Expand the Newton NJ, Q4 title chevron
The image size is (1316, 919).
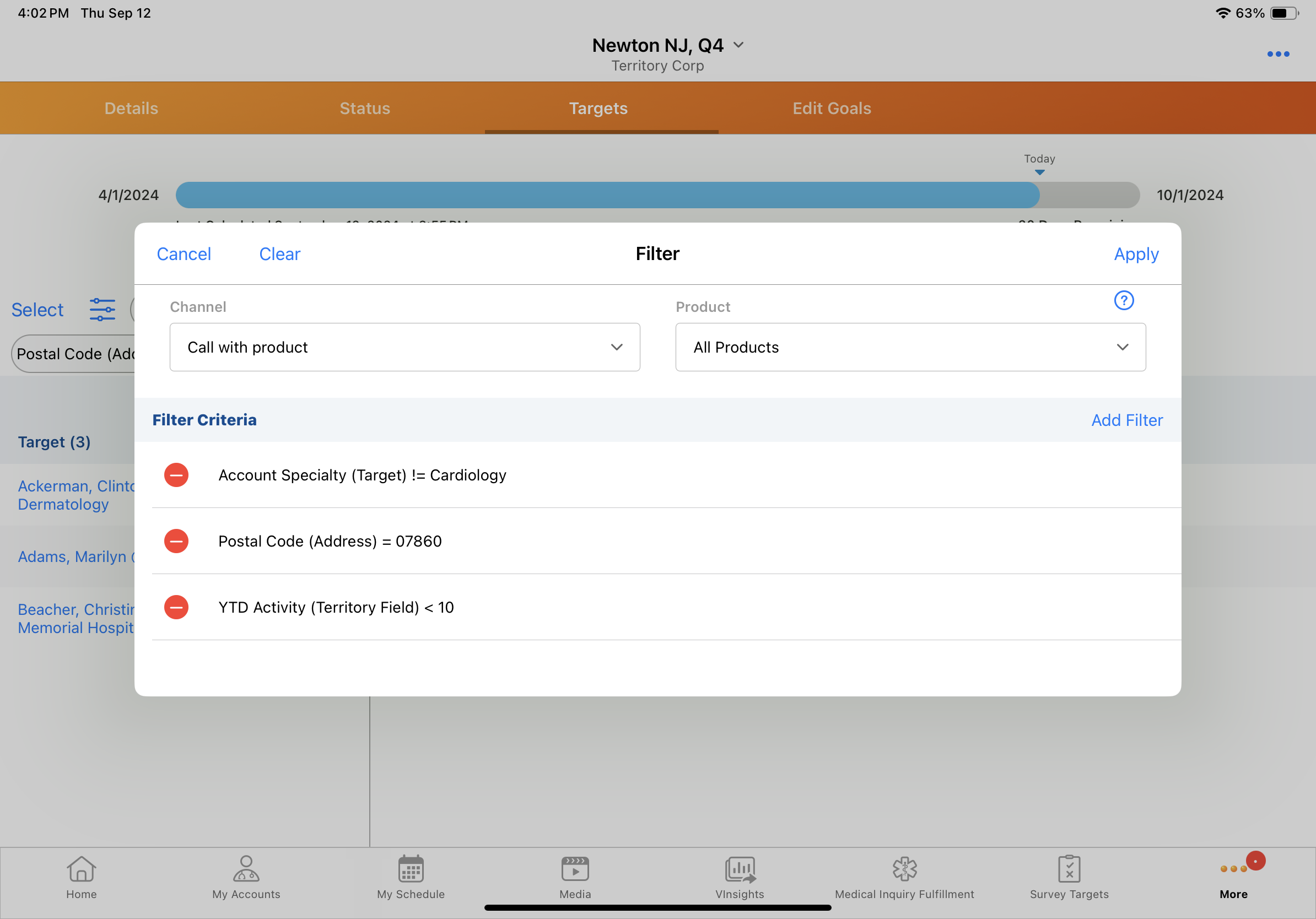[x=739, y=45]
